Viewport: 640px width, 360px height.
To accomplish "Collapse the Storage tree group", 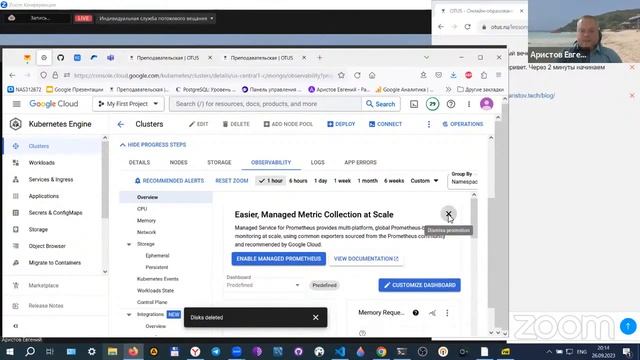I will click(x=129, y=244).
